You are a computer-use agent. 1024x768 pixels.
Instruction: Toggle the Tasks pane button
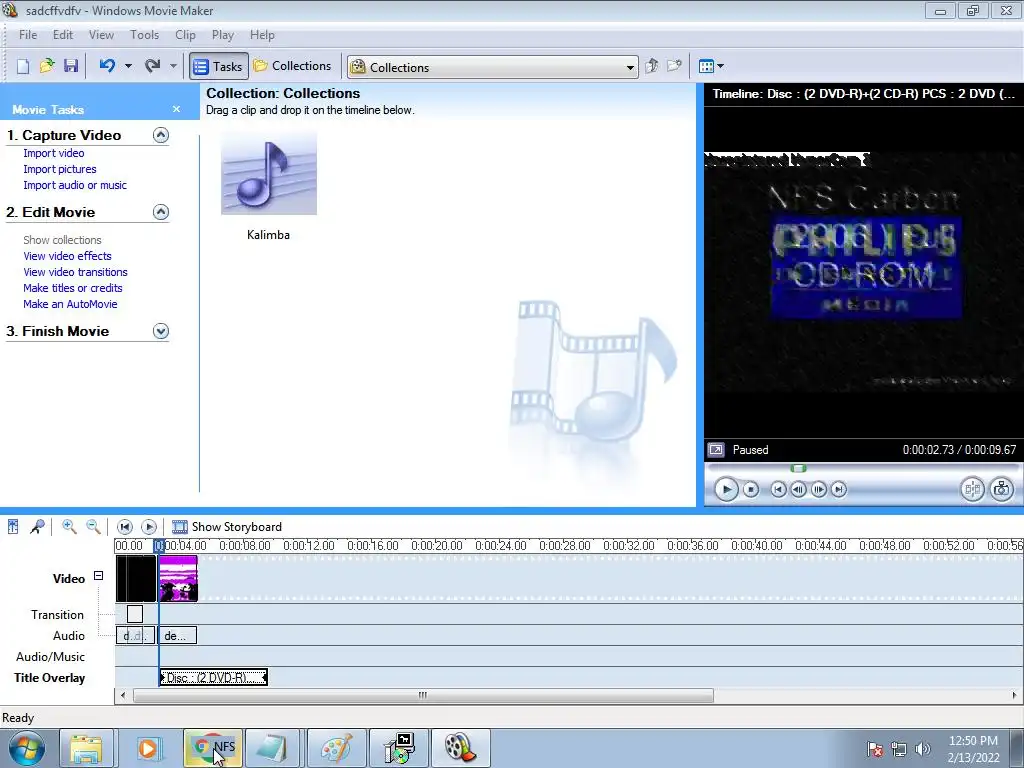(x=219, y=67)
